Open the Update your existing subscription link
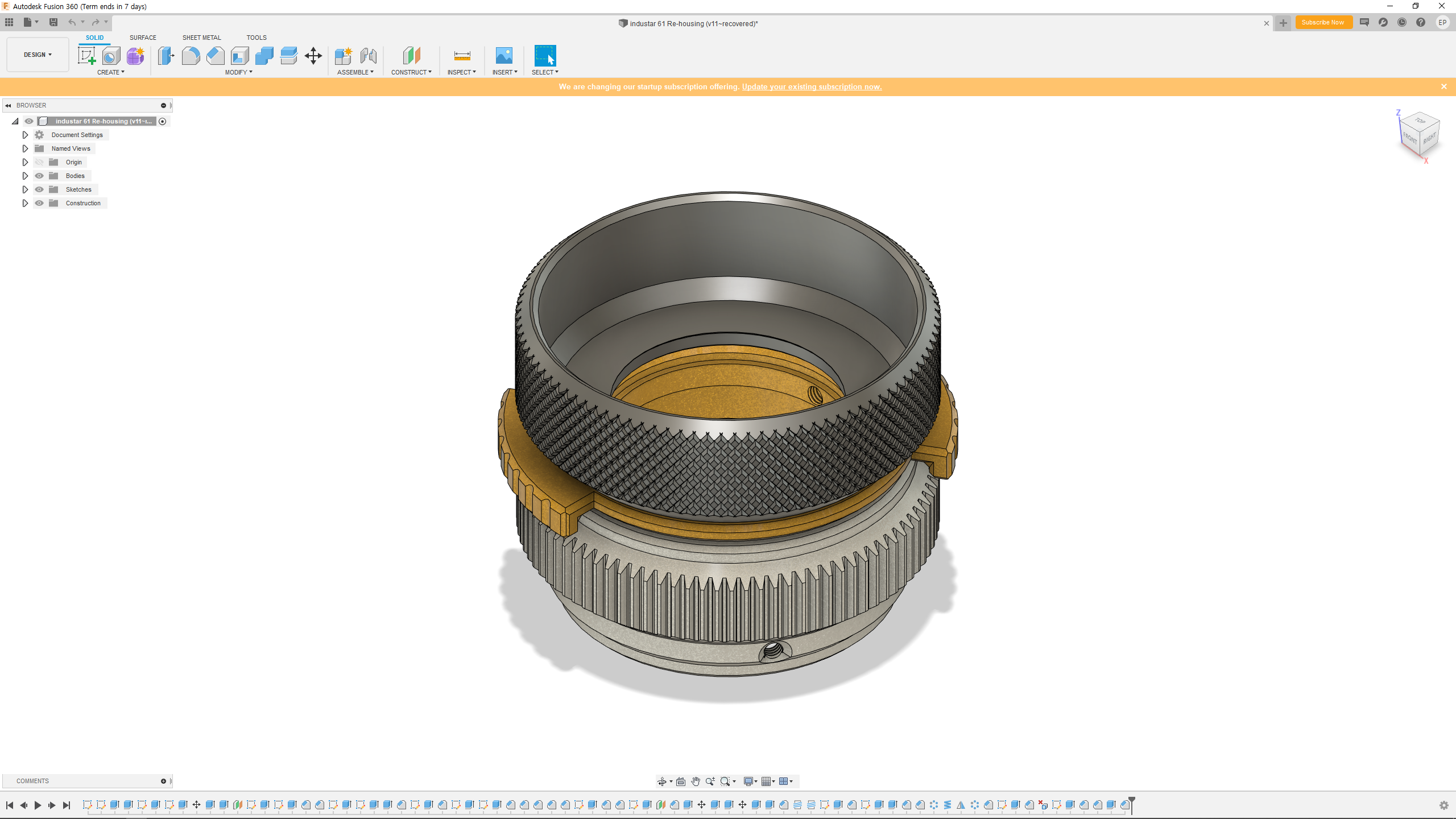The image size is (1456, 819). pos(812,86)
